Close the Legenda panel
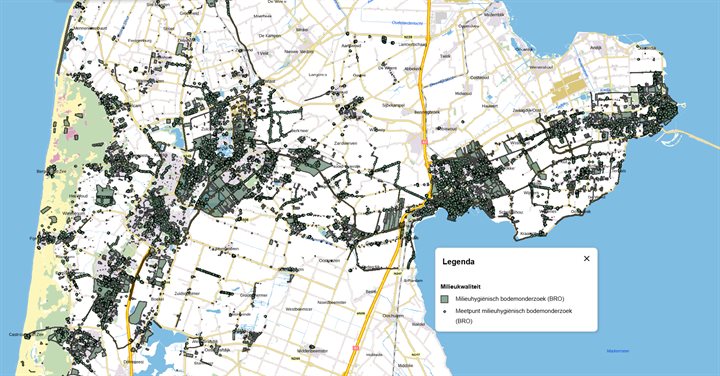The width and height of the screenshot is (720, 376). [x=586, y=258]
